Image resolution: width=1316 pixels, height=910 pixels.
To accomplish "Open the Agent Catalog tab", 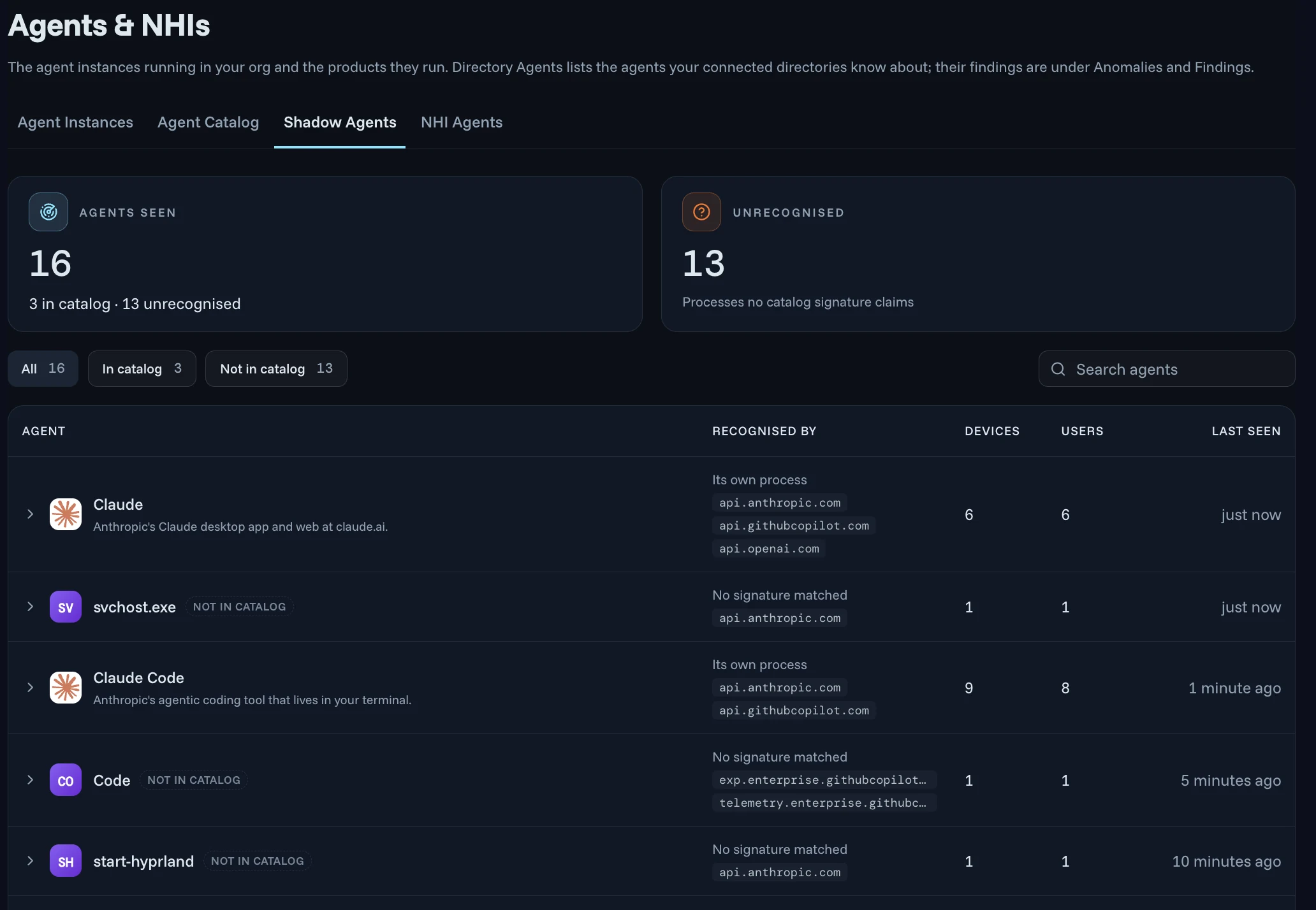I will pyautogui.click(x=208, y=122).
